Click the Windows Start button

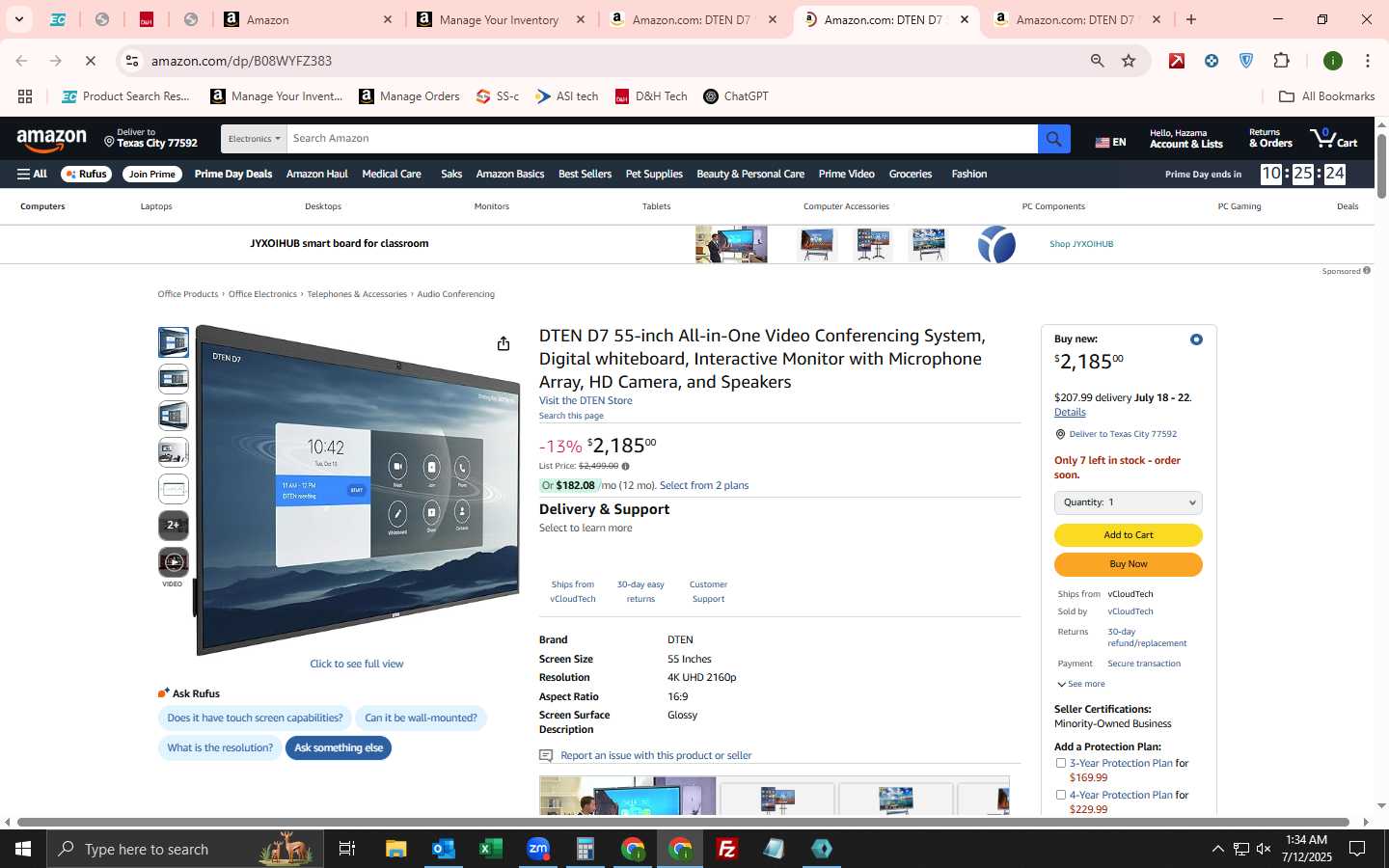click(x=23, y=849)
